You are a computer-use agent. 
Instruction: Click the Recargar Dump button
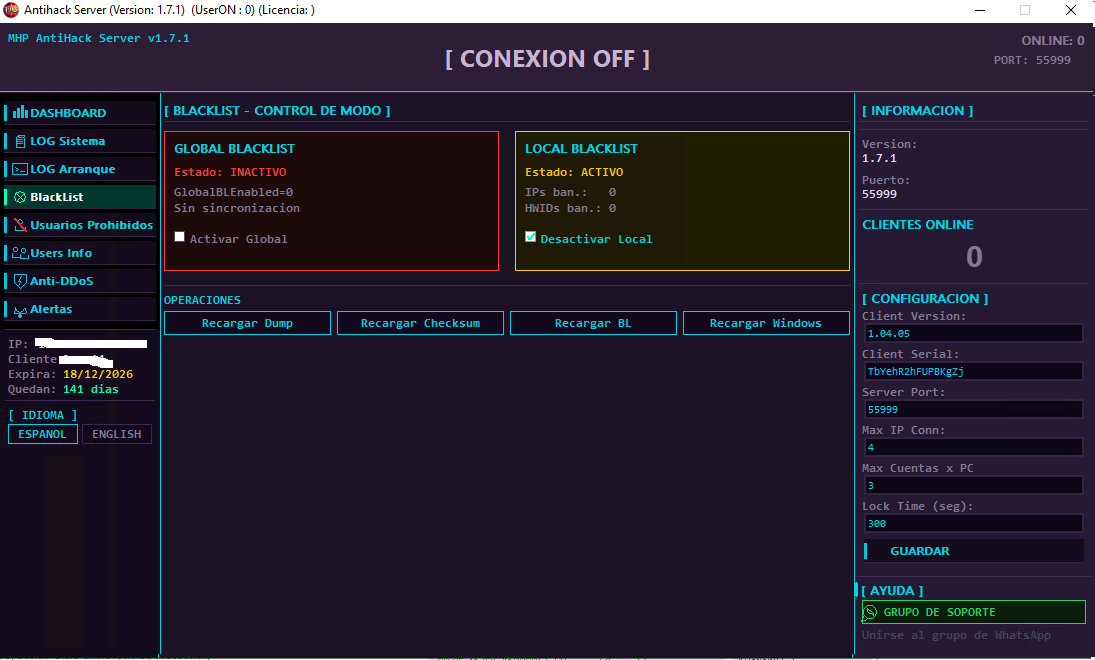tap(247, 323)
